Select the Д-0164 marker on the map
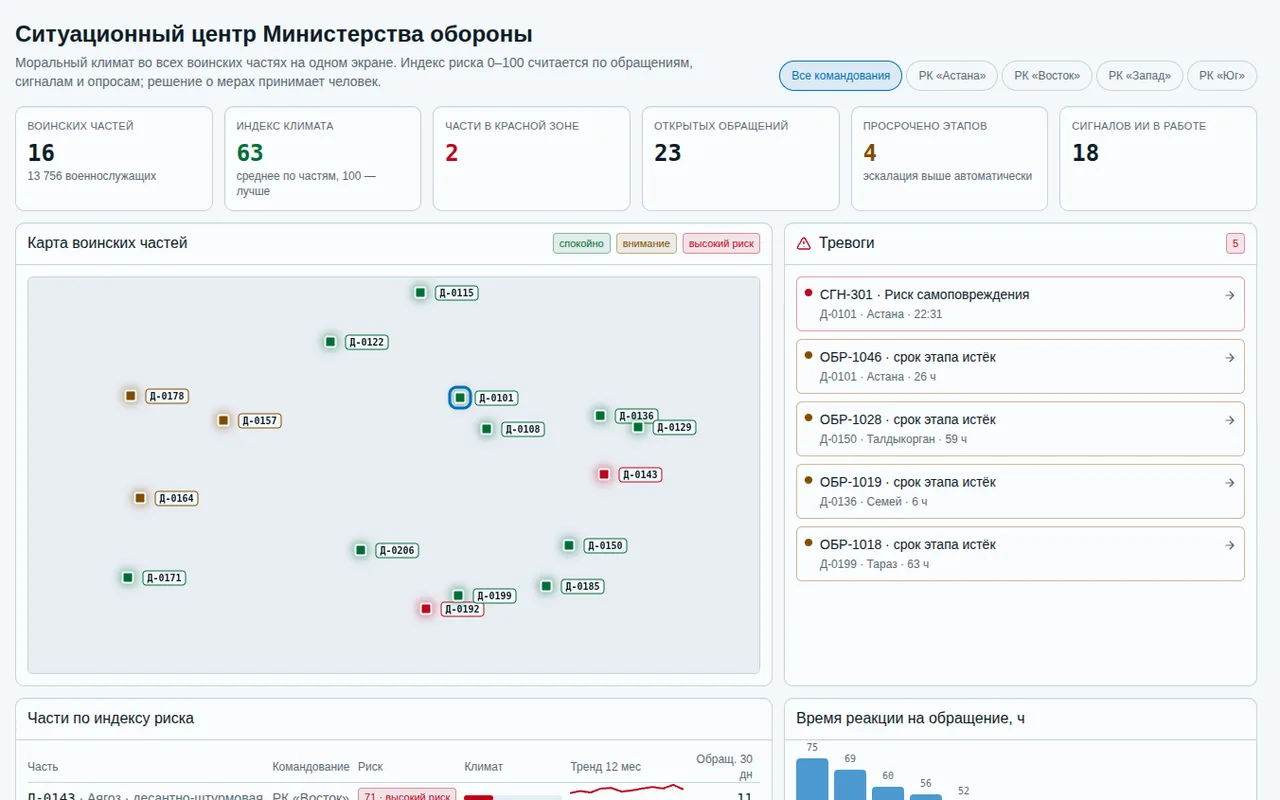The width and height of the screenshot is (1280, 800). click(140, 498)
